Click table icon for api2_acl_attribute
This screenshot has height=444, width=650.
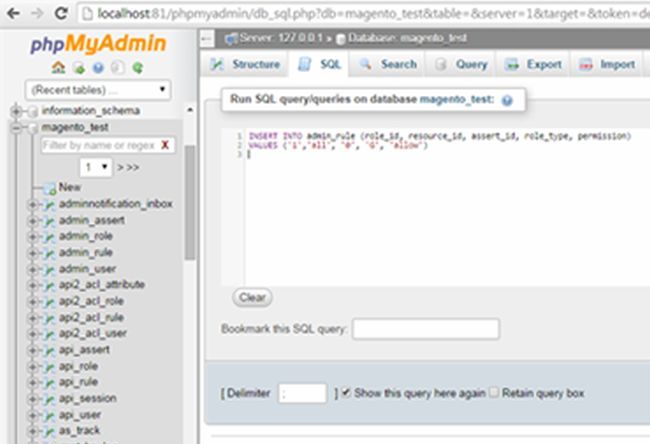(x=49, y=285)
